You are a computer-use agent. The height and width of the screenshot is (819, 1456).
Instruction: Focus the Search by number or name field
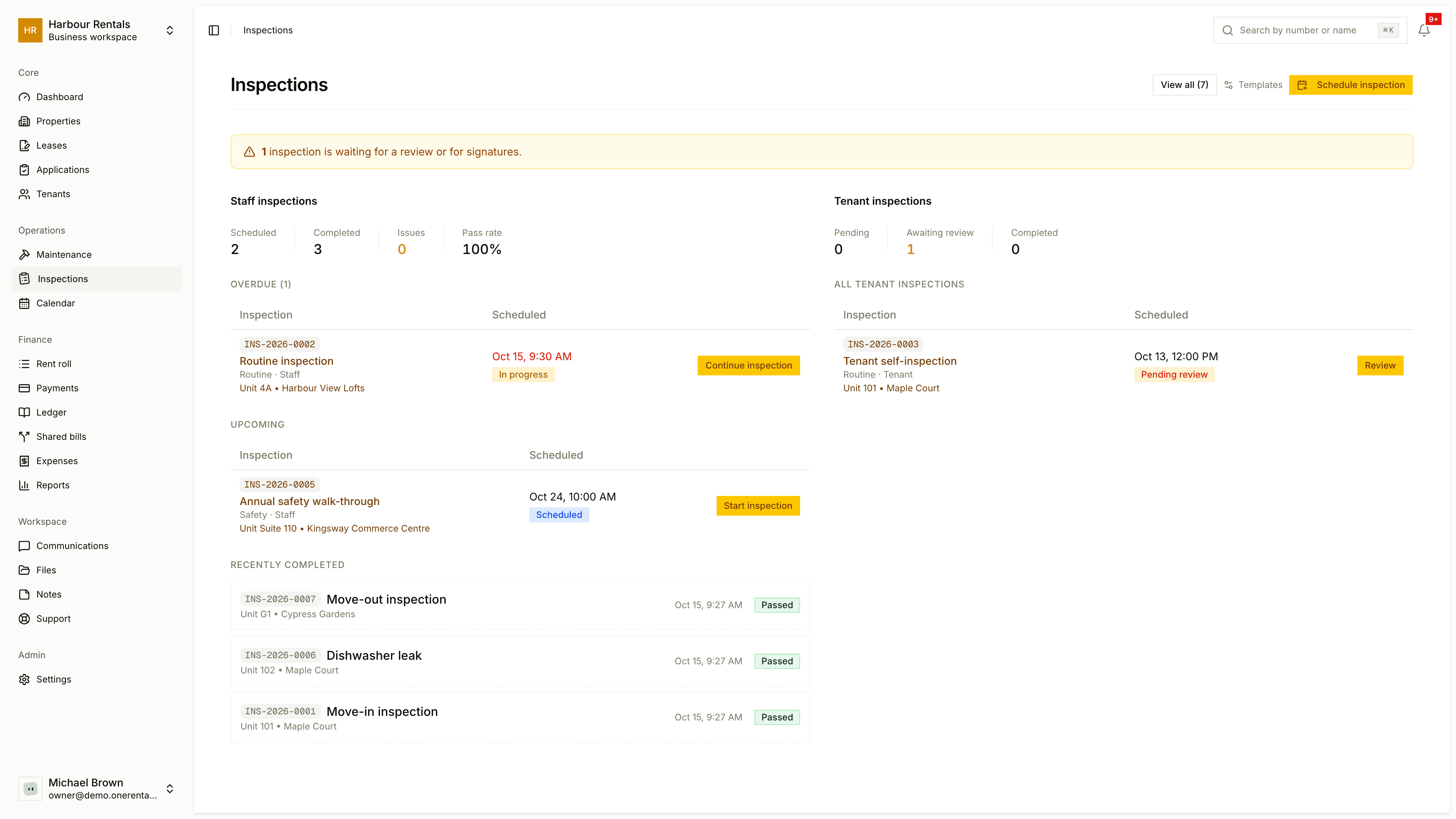click(1310, 30)
